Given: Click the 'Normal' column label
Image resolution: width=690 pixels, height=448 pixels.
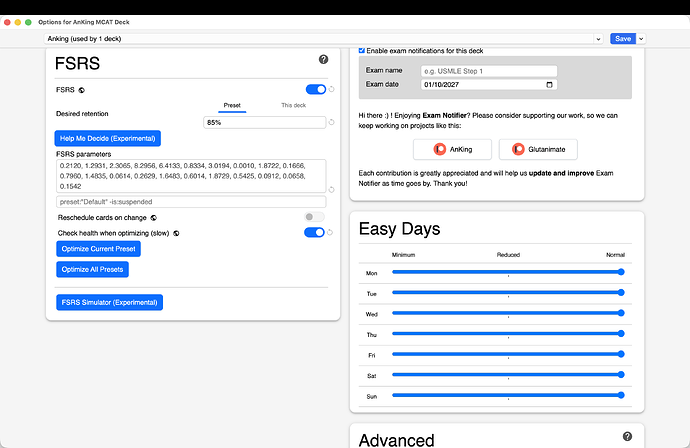Looking at the screenshot, I should click(615, 255).
